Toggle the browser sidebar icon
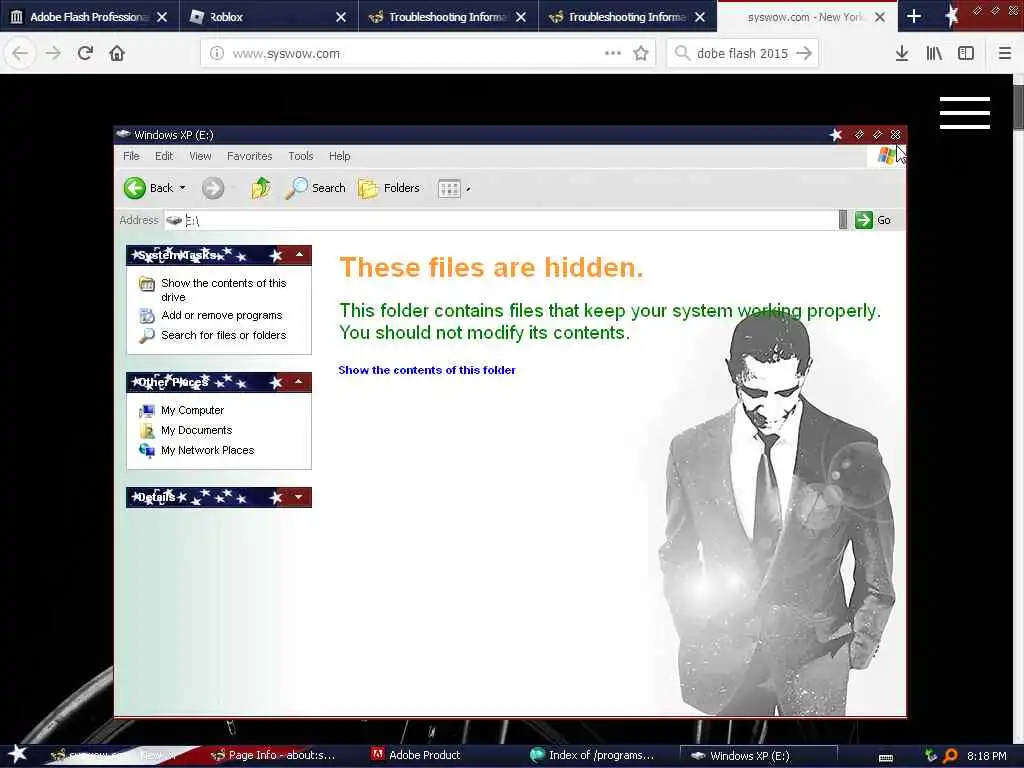Screen dimensions: 1024x768 pyautogui.click(x=966, y=54)
